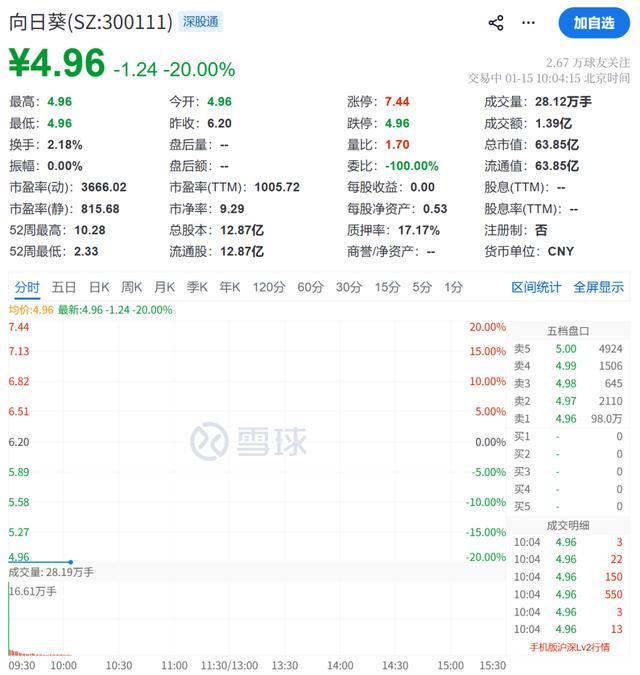
Task: Select the 季K tab
Action: pyautogui.click(x=197, y=287)
